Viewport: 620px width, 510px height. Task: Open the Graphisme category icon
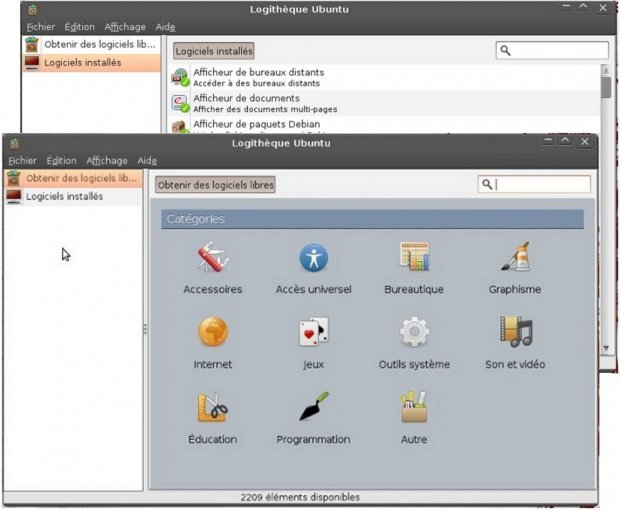pos(516,257)
